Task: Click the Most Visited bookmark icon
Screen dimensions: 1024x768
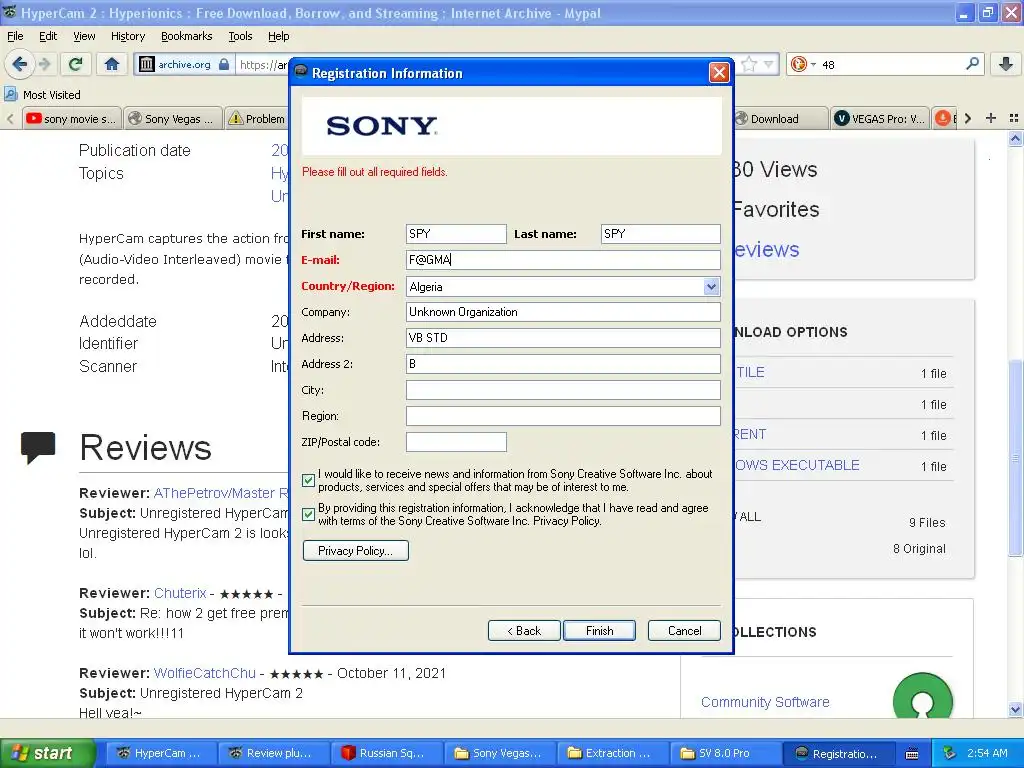Action: tap(10, 95)
